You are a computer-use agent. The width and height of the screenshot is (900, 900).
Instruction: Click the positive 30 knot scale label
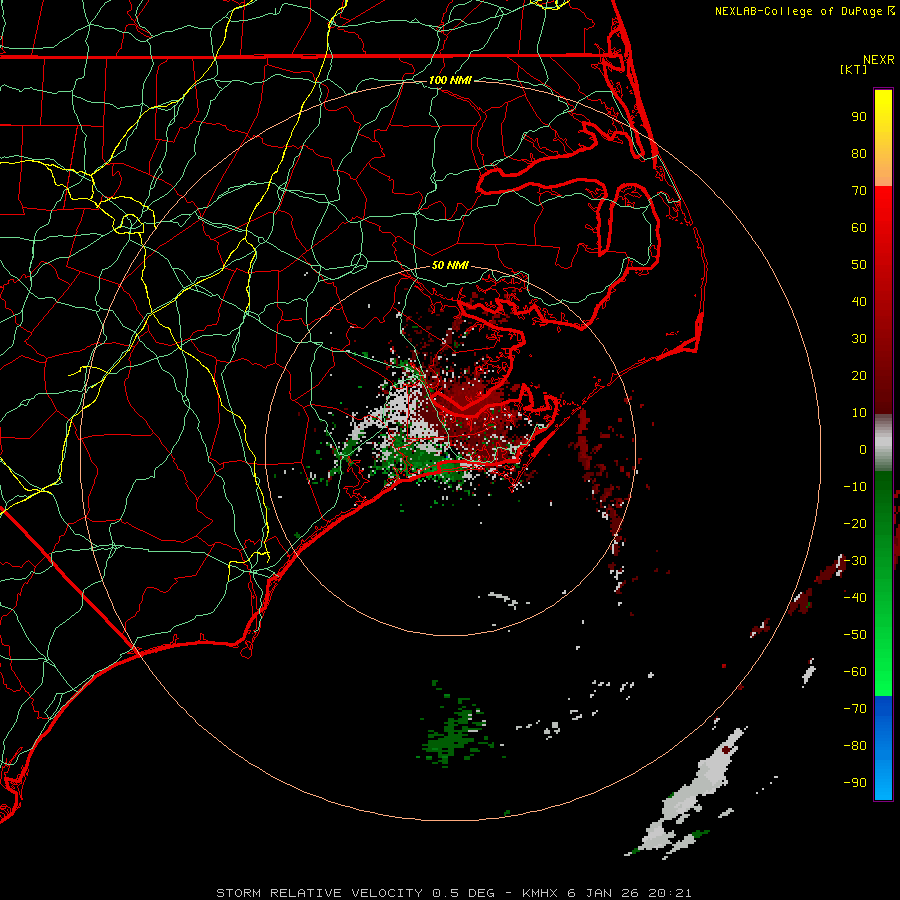pos(859,339)
